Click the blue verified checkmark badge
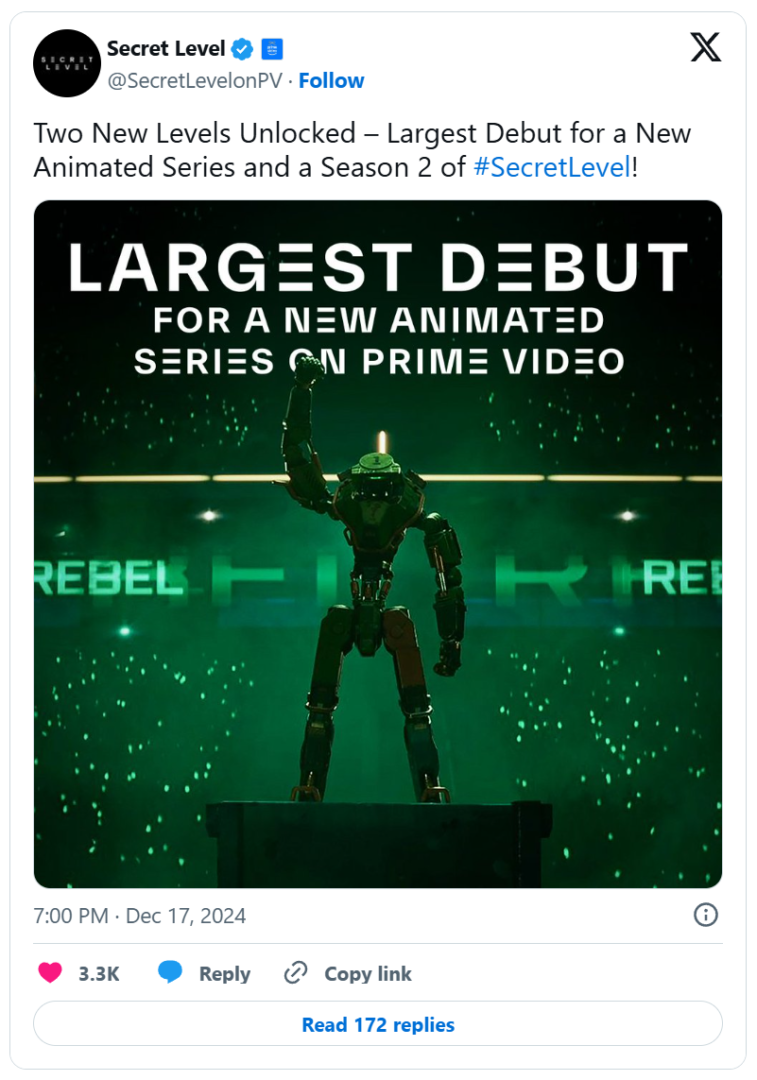757x1080 pixels. pyautogui.click(x=242, y=48)
